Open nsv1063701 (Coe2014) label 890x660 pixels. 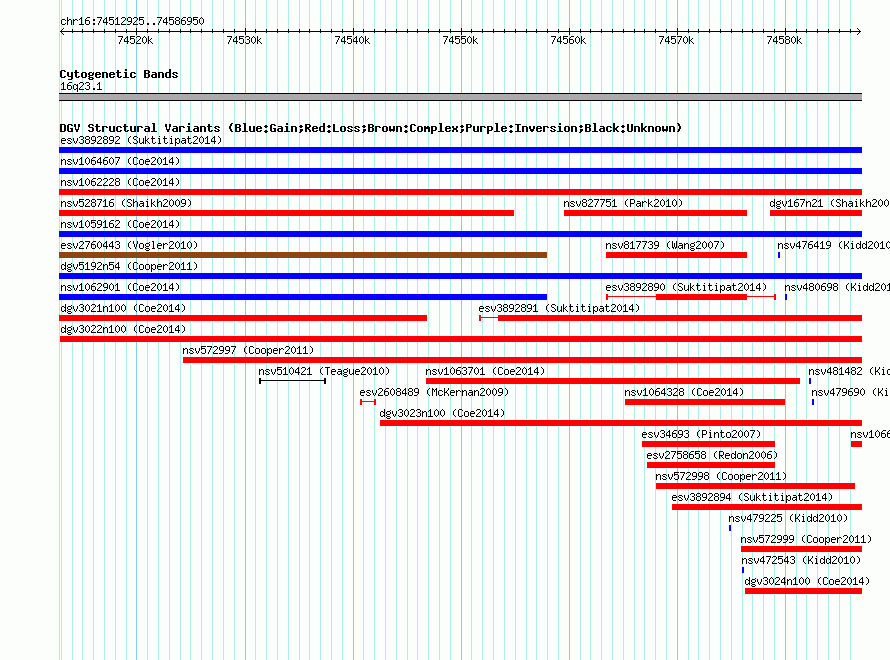pos(485,371)
